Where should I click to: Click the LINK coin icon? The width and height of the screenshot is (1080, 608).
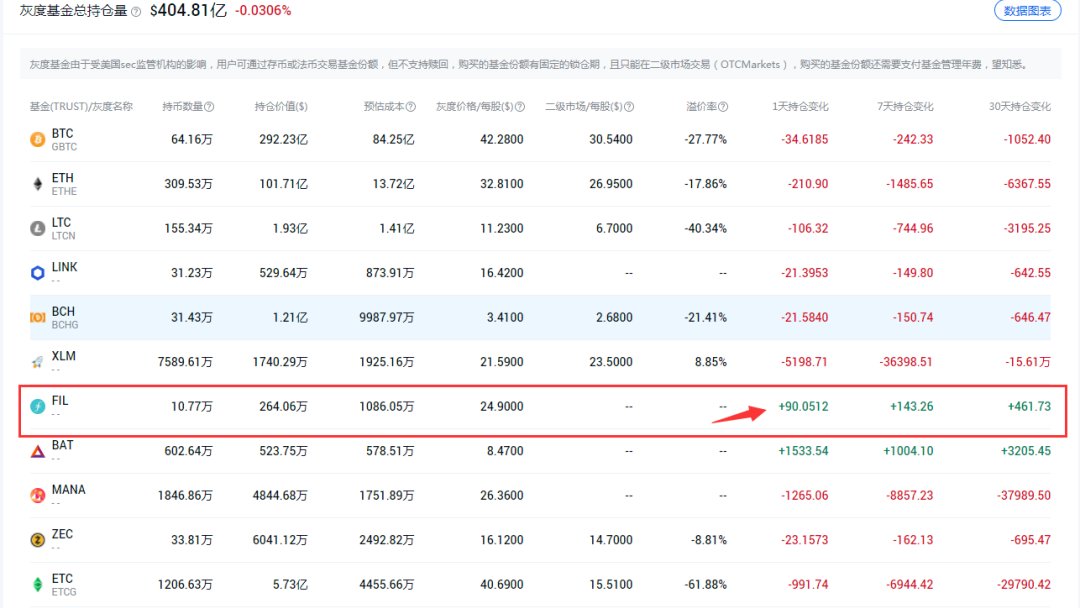(37, 273)
